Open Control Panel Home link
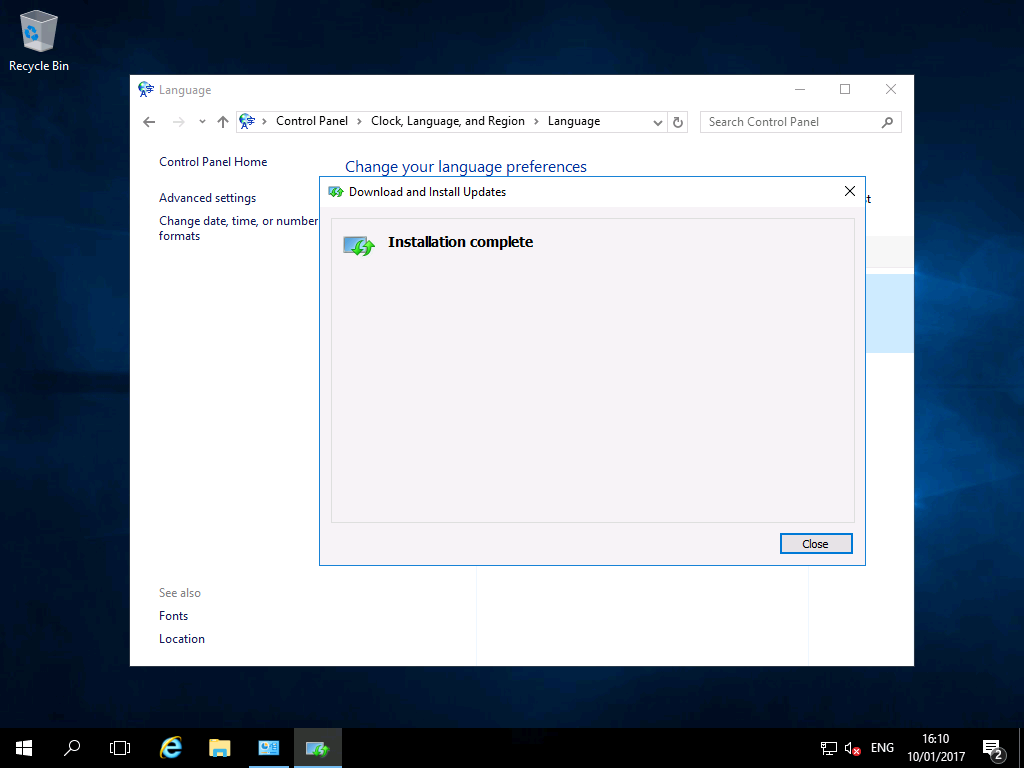The width and height of the screenshot is (1024, 768). pyautogui.click(x=213, y=162)
